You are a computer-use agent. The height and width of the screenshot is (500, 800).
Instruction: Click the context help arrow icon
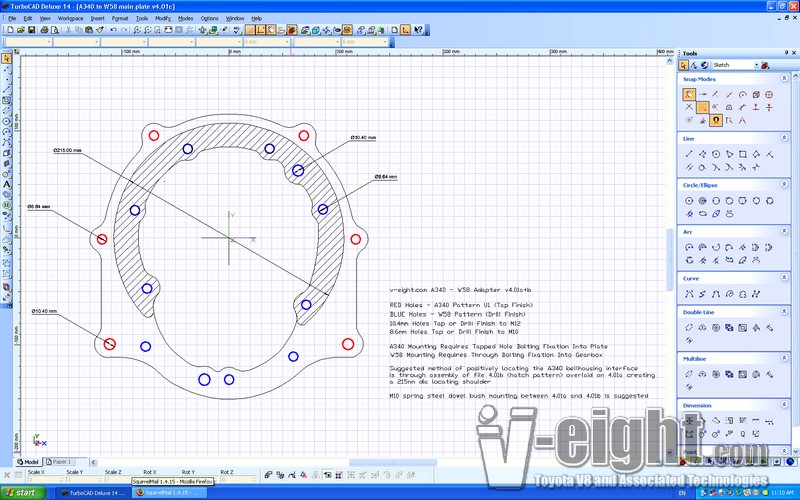[x=418, y=30]
